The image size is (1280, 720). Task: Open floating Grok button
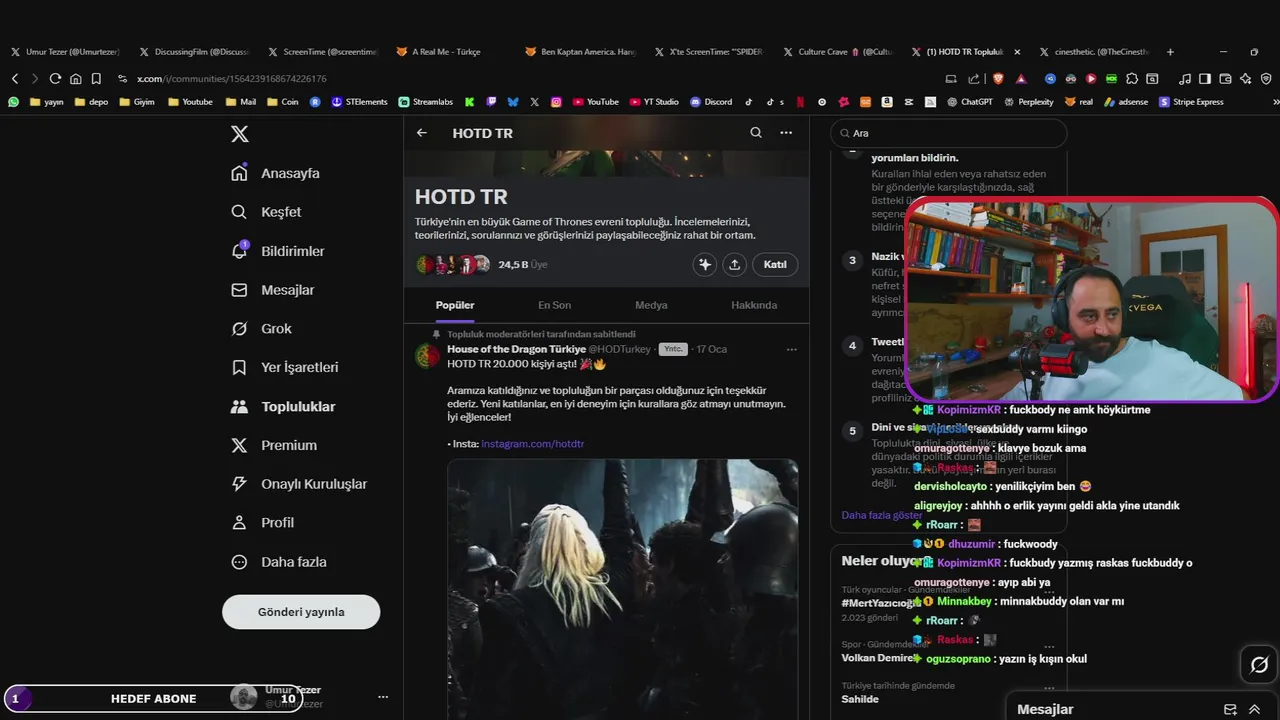coord(1259,665)
